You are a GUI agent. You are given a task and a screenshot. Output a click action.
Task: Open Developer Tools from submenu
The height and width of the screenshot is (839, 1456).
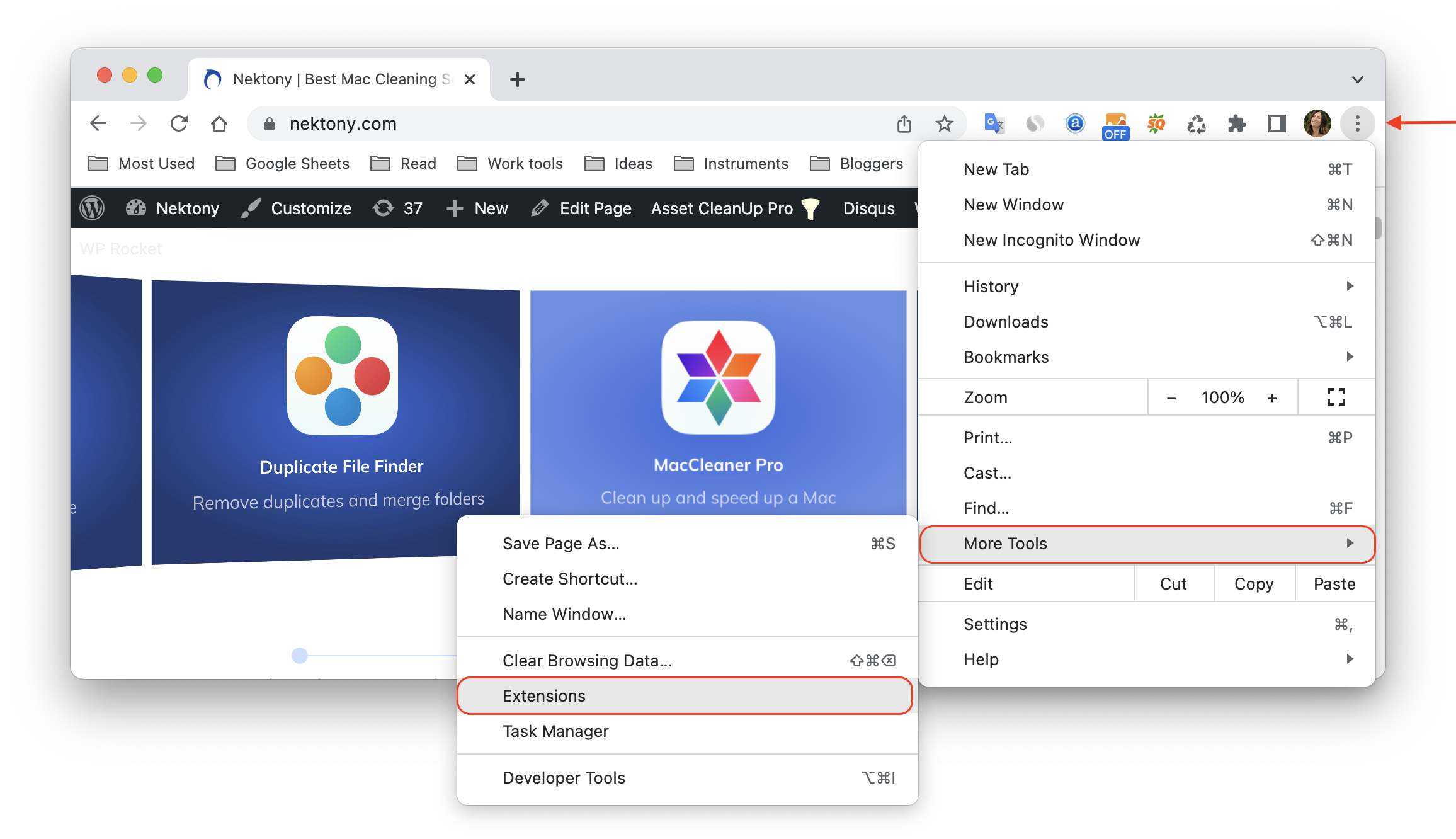pyautogui.click(x=687, y=778)
